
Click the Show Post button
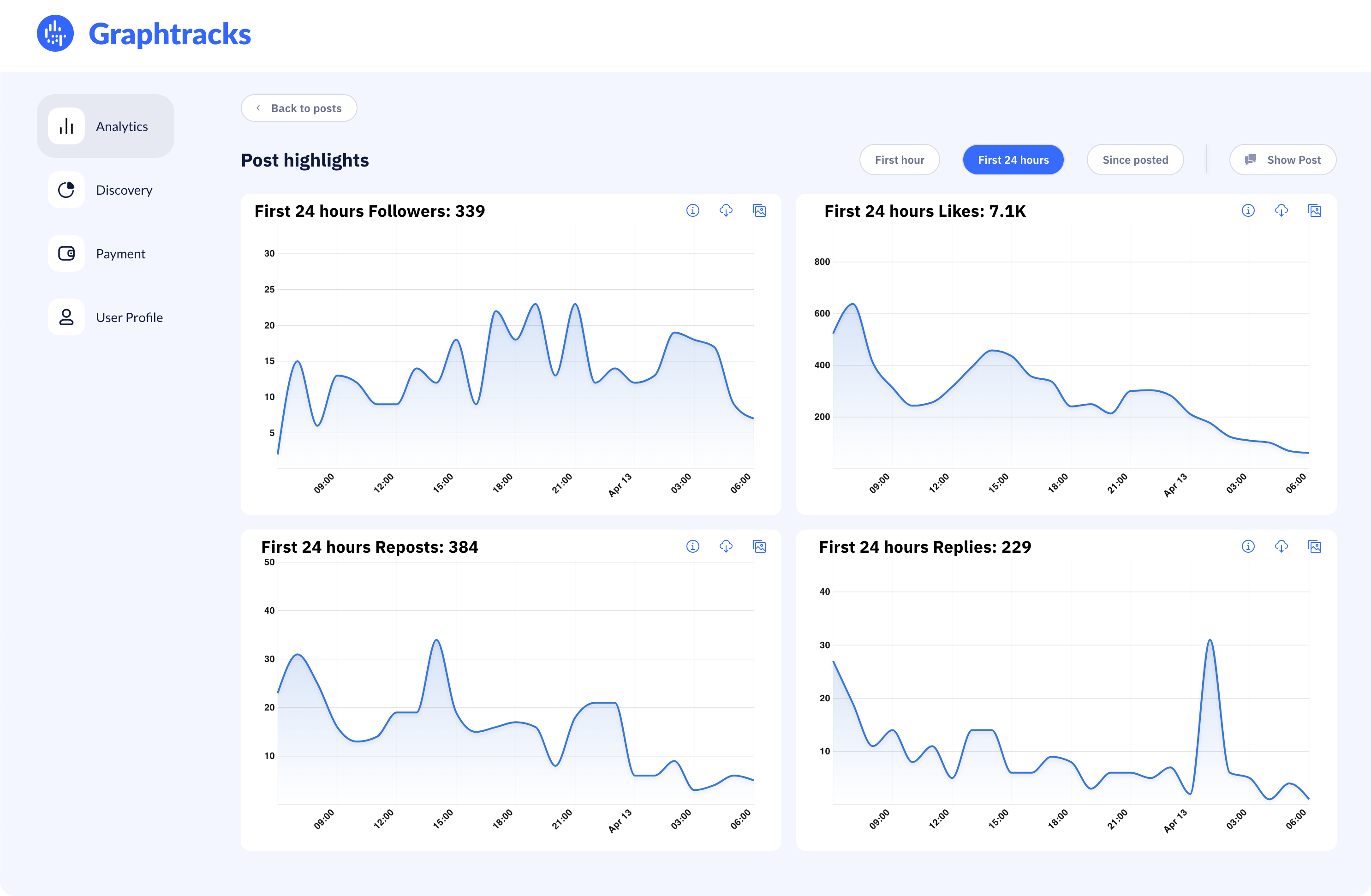[x=1282, y=160]
